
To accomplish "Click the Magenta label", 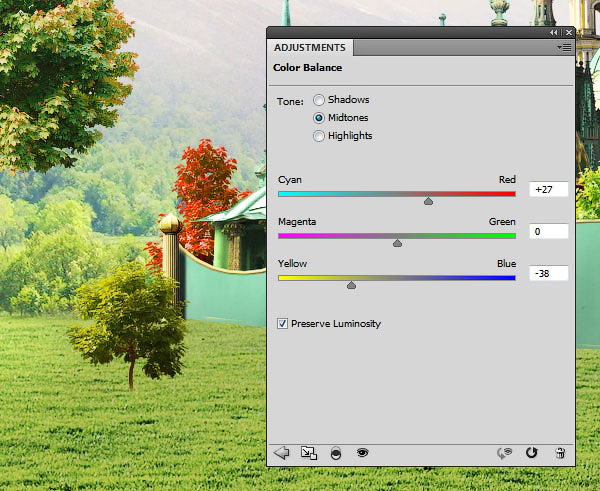I will (x=297, y=222).
